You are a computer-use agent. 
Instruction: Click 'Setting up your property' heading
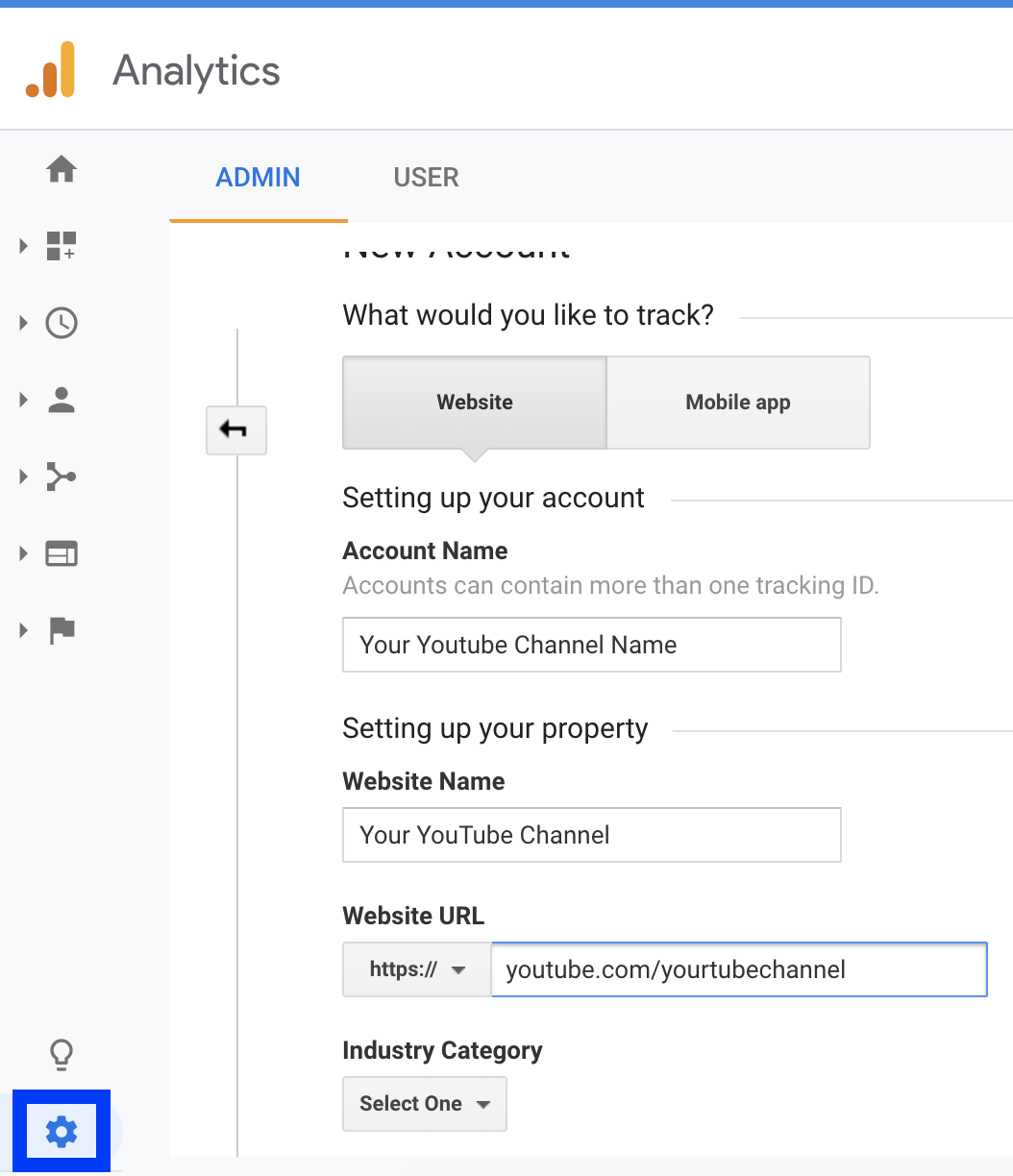tap(496, 728)
